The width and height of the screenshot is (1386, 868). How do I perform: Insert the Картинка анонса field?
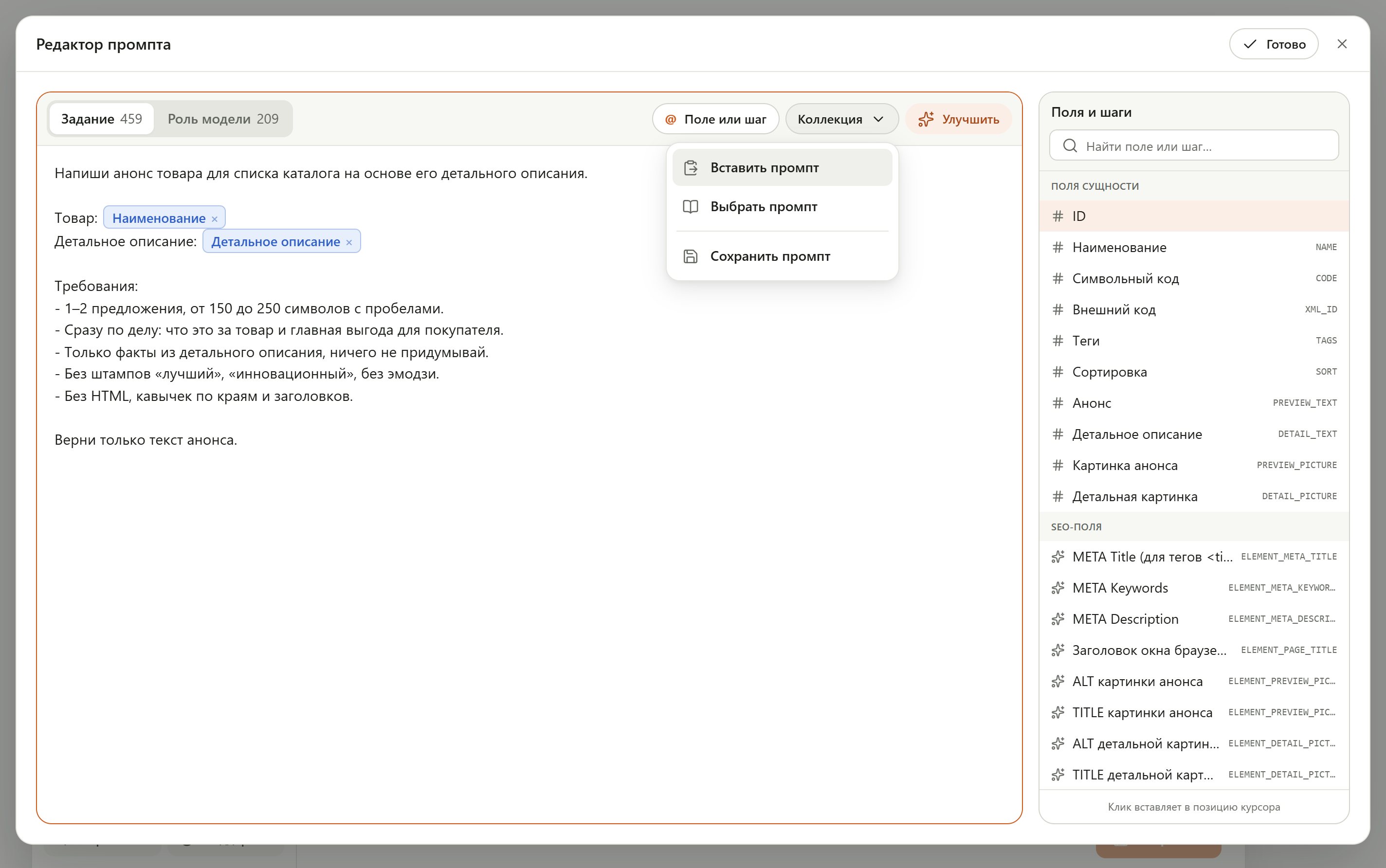pyautogui.click(x=1194, y=465)
